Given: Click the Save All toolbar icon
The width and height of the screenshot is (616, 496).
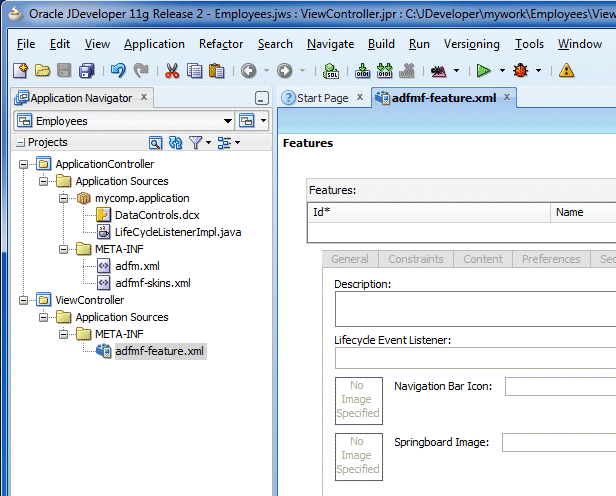Looking at the screenshot, I should click(x=87, y=71).
